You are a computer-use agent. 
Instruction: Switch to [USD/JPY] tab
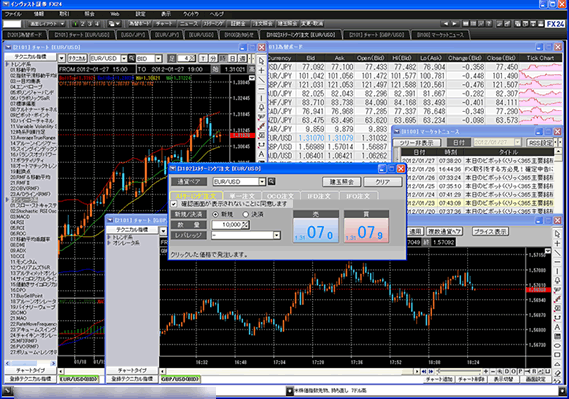[133, 35]
